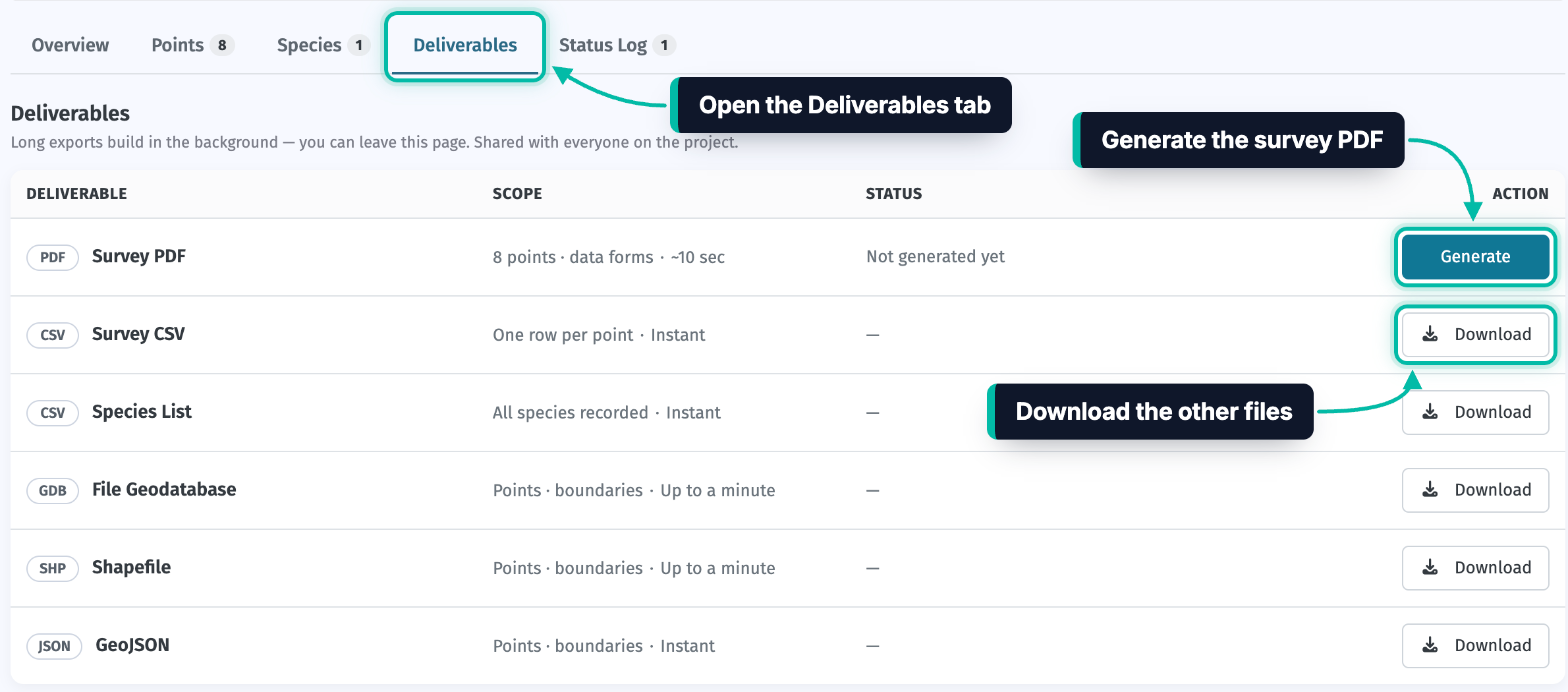Click the CSV badge beside Species List

pos(52,413)
